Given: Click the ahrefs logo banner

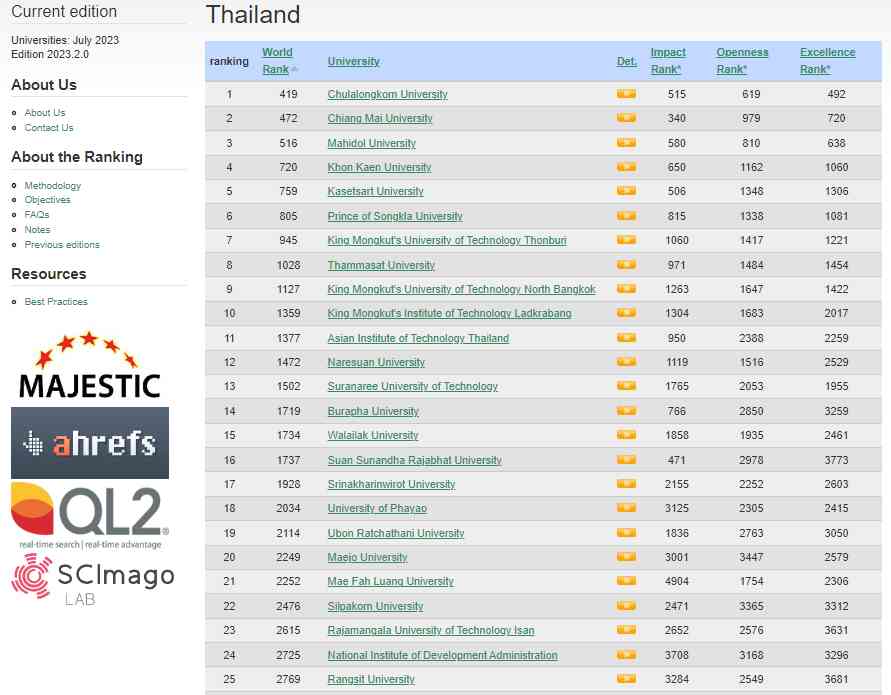Looking at the screenshot, I should [x=90, y=443].
